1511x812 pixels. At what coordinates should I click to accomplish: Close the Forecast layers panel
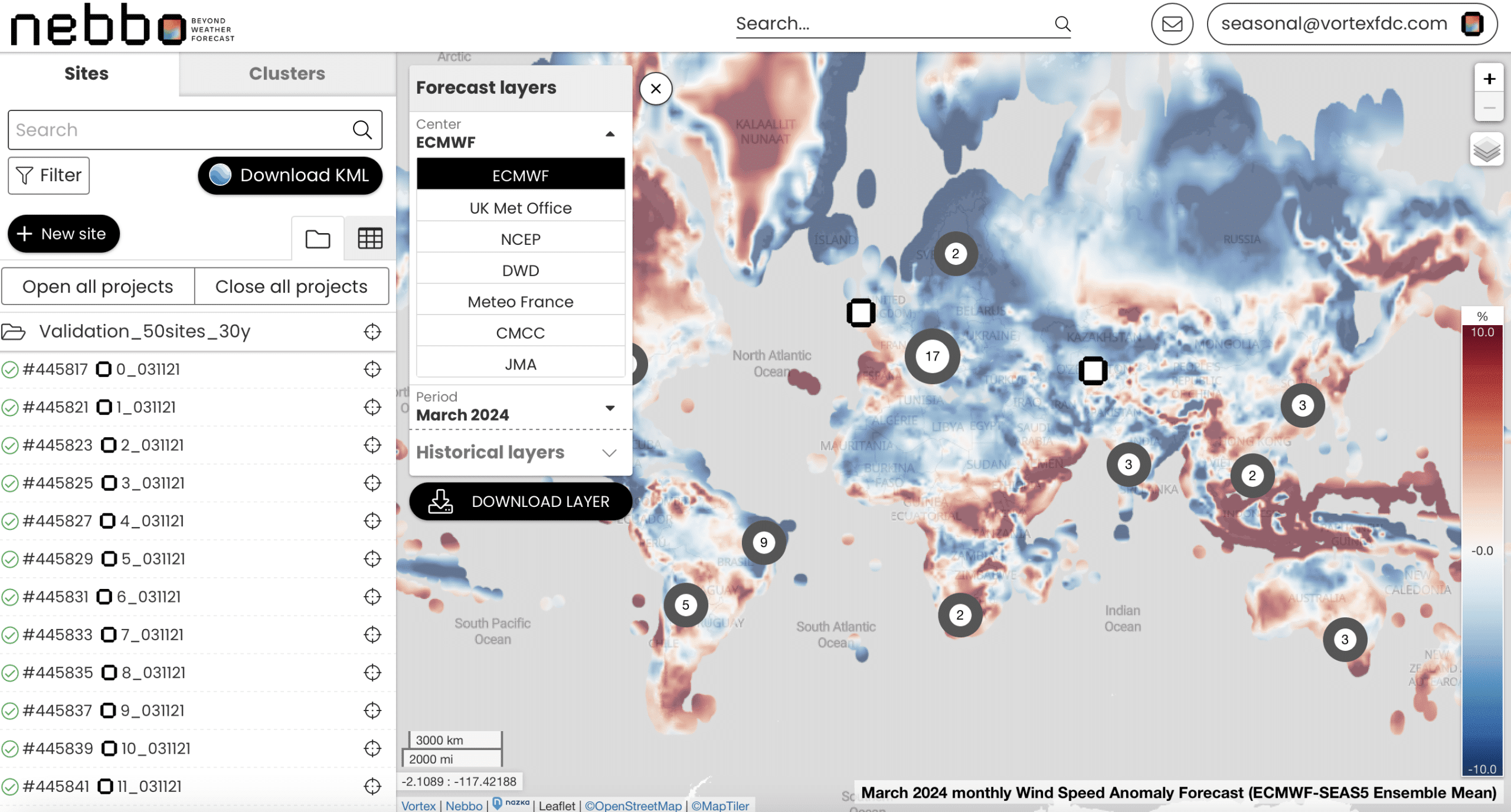656,89
